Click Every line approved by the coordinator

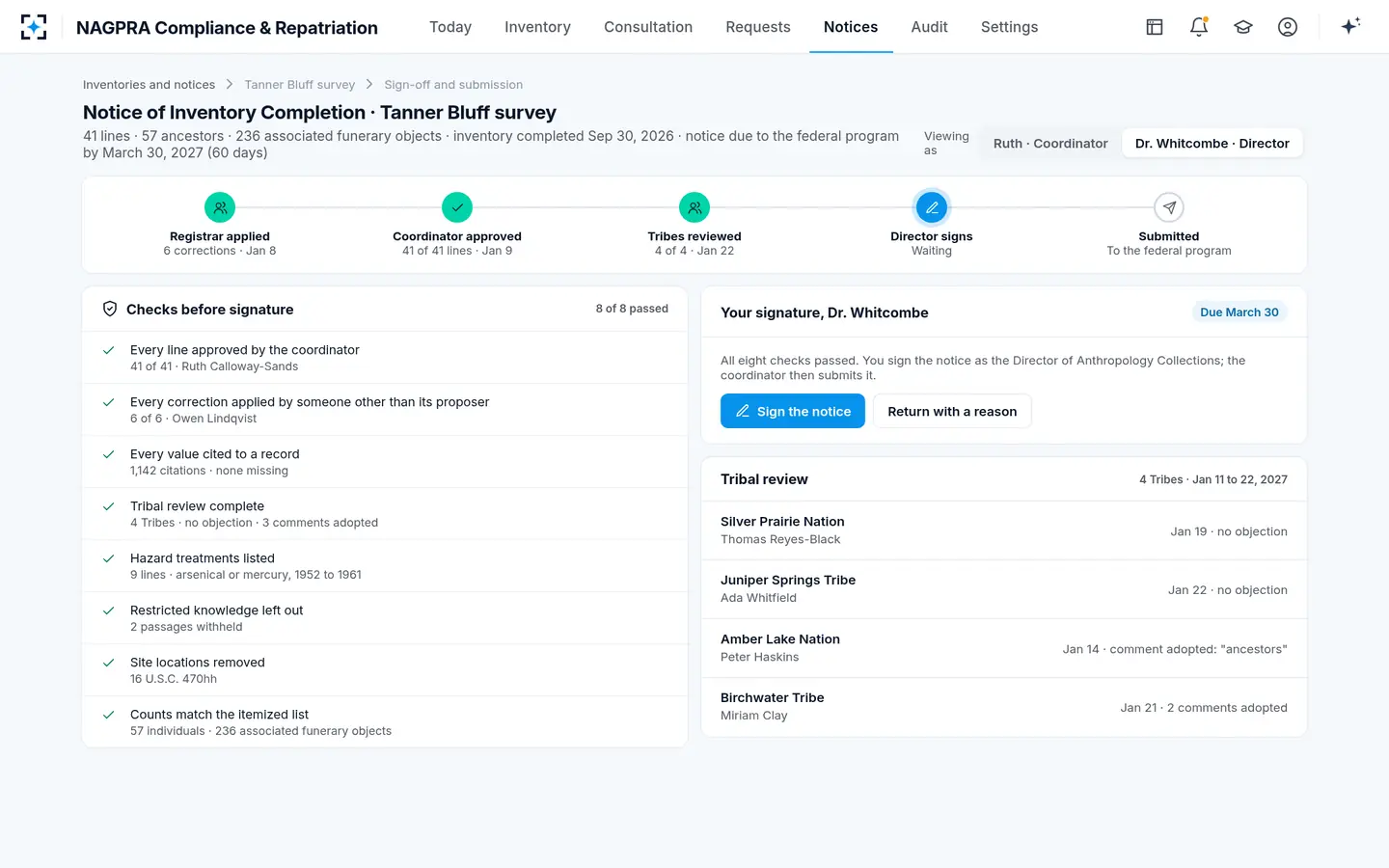[x=385, y=358]
